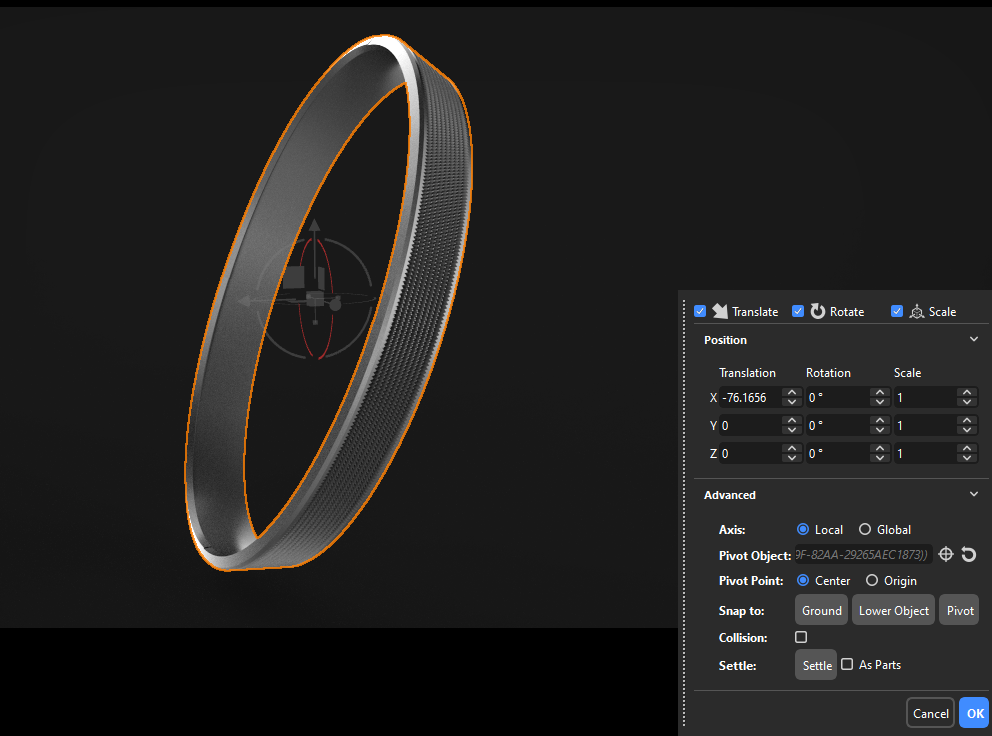Decrease Y rotation with down arrow
Screen dimensions: 992x736
(879, 430)
